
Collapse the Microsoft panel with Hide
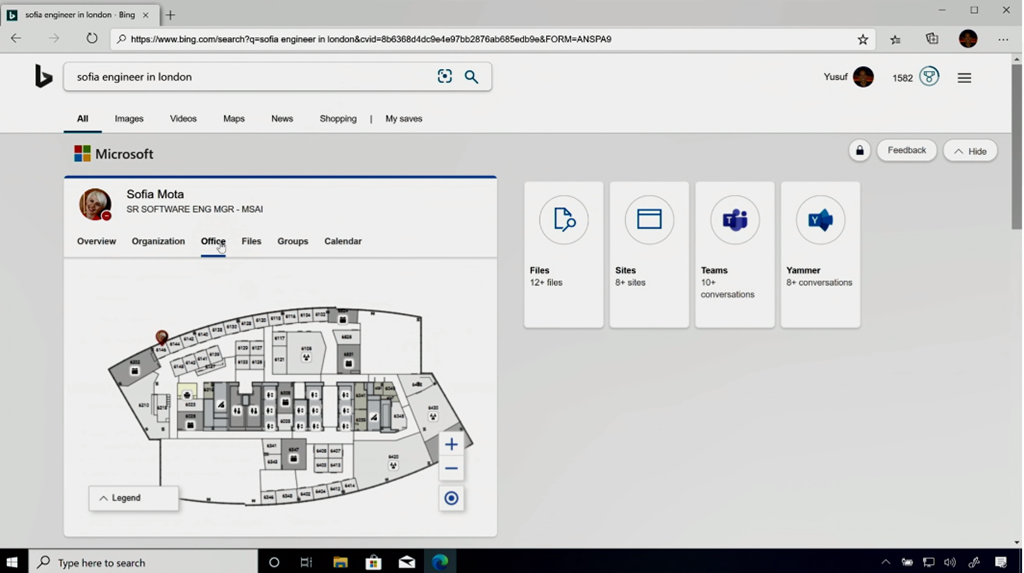point(969,151)
